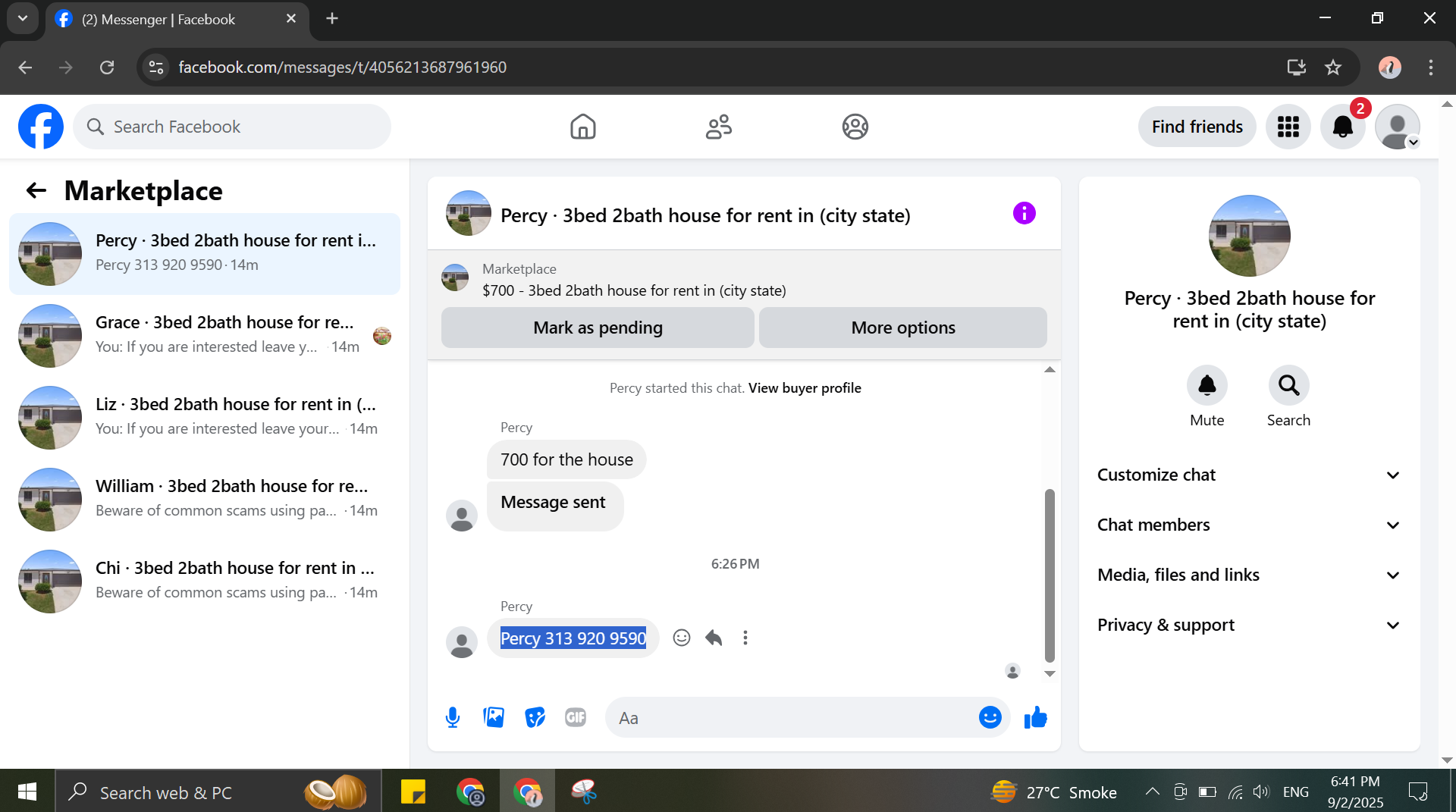Open Chrome tab search dropdown
Image resolution: width=1456 pixels, height=812 pixels.
point(23,18)
